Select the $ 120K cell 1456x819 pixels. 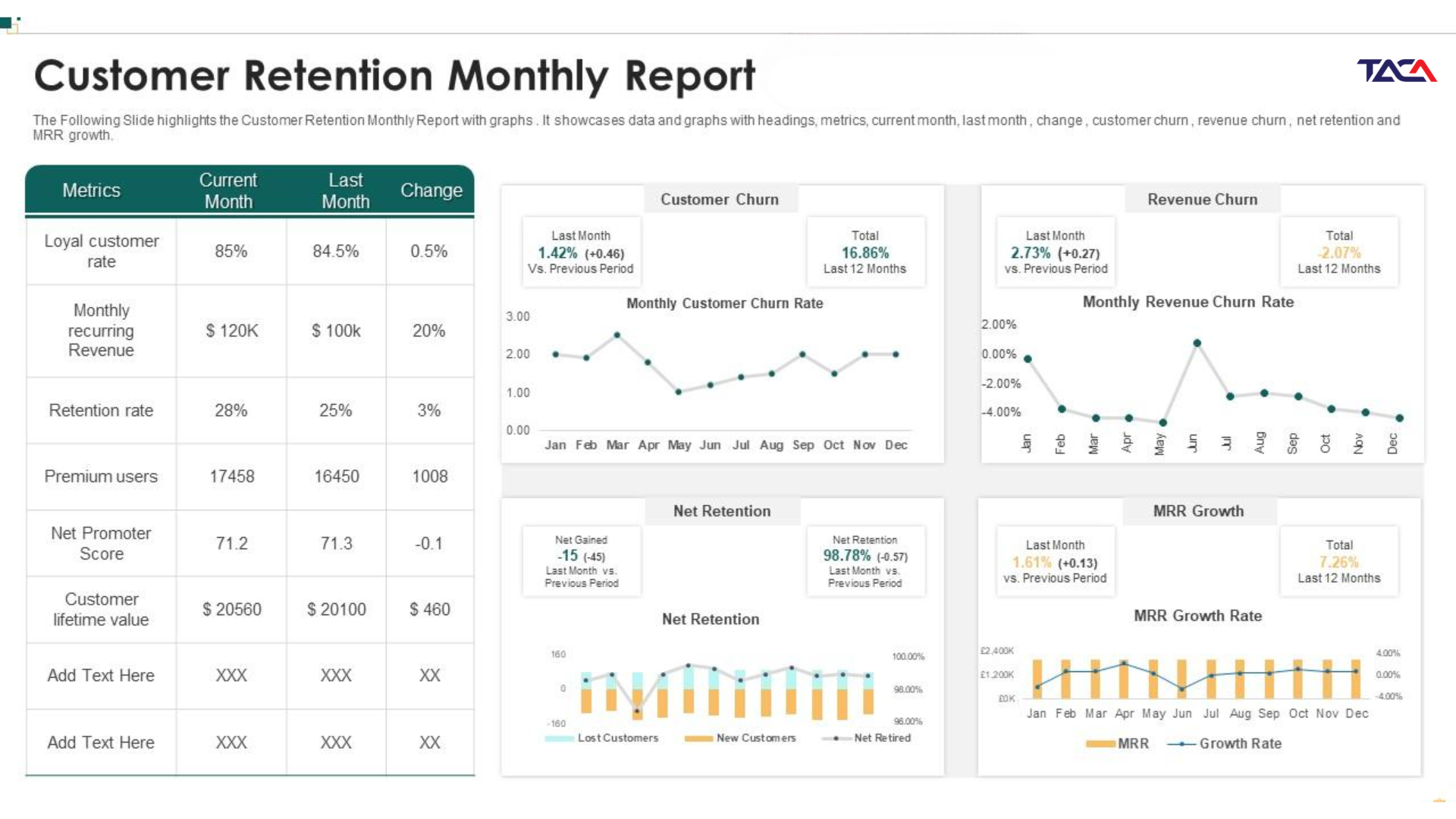(x=232, y=331)
